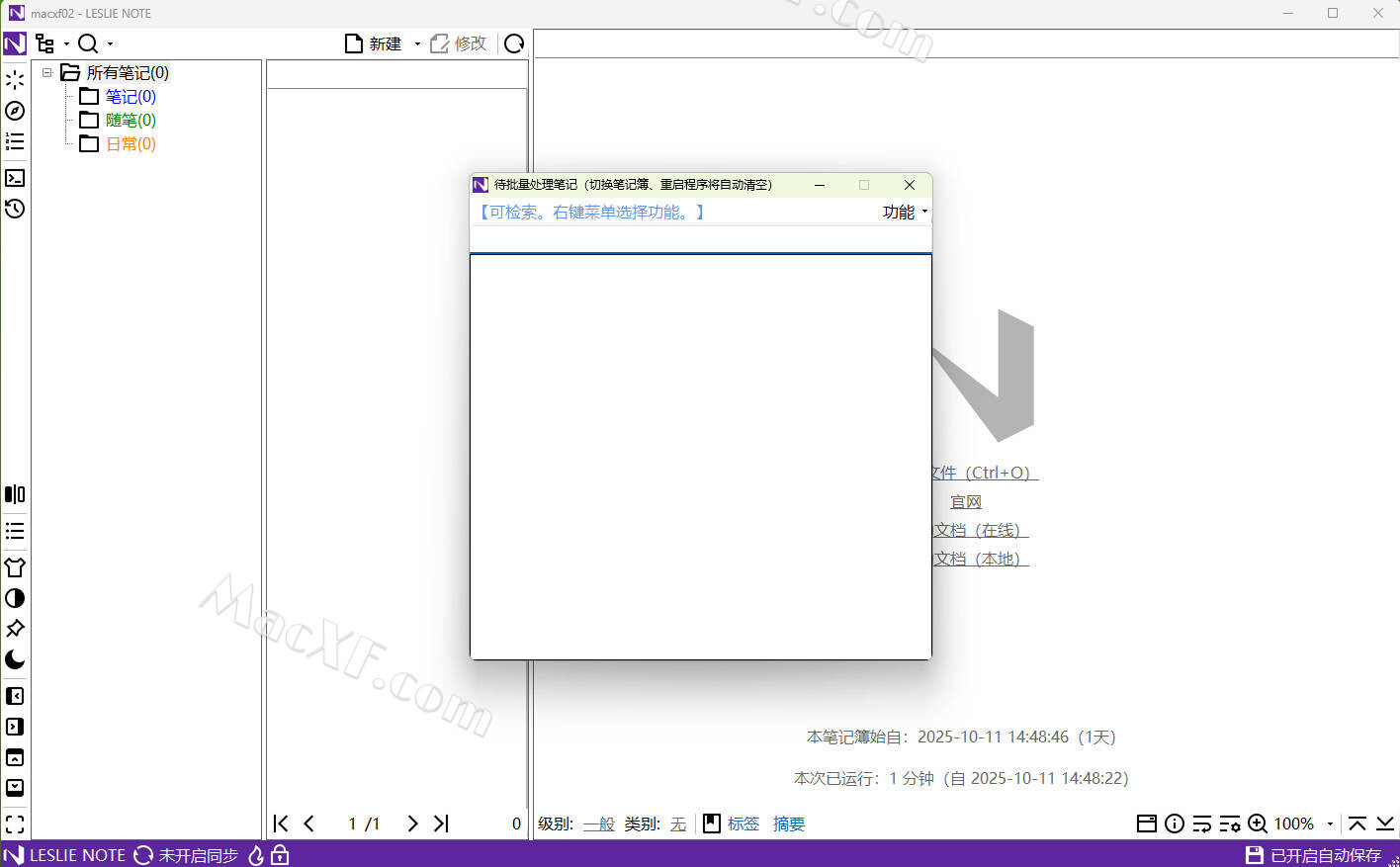The height and width of the screenshot is (867, 1400).
Task: Toggle auto-save via 已开启自动保存 status
Action: tap(1314, 855)
